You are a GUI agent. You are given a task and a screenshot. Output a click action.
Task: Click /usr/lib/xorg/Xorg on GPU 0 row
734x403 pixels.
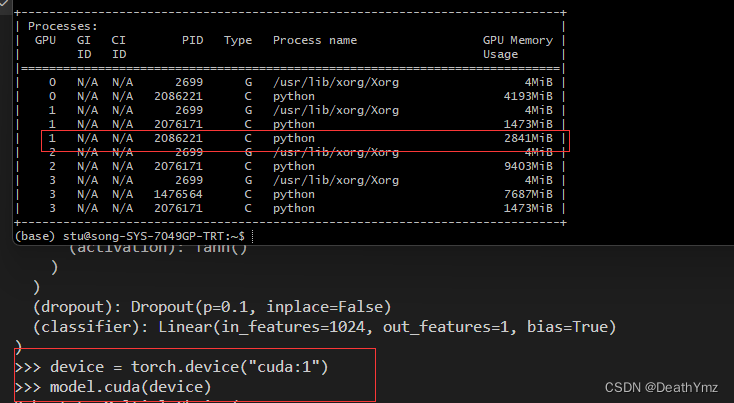click(336, 82)
